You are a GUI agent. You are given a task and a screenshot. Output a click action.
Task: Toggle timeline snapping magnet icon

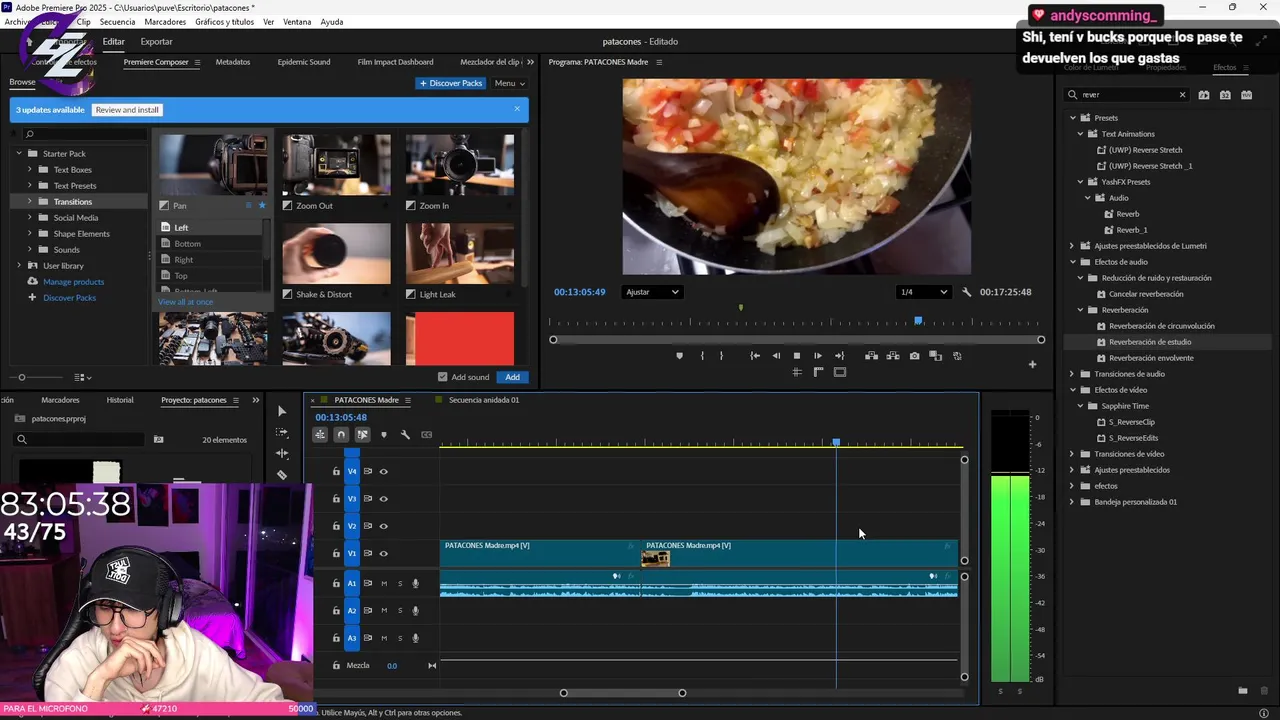coord(341,435)
